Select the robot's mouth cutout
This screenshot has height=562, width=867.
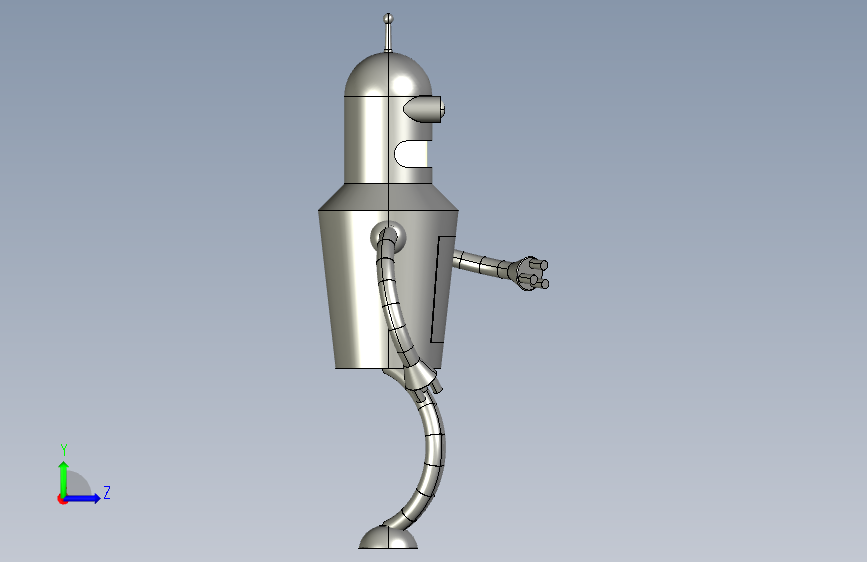pyautogui.click(x=412, y=154)
